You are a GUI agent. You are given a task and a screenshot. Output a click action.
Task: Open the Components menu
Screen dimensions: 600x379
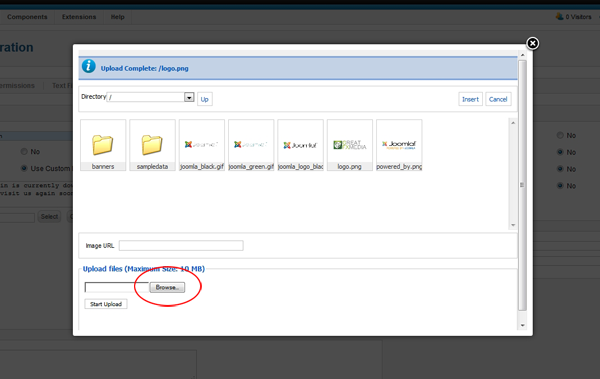tap(27, 17)
